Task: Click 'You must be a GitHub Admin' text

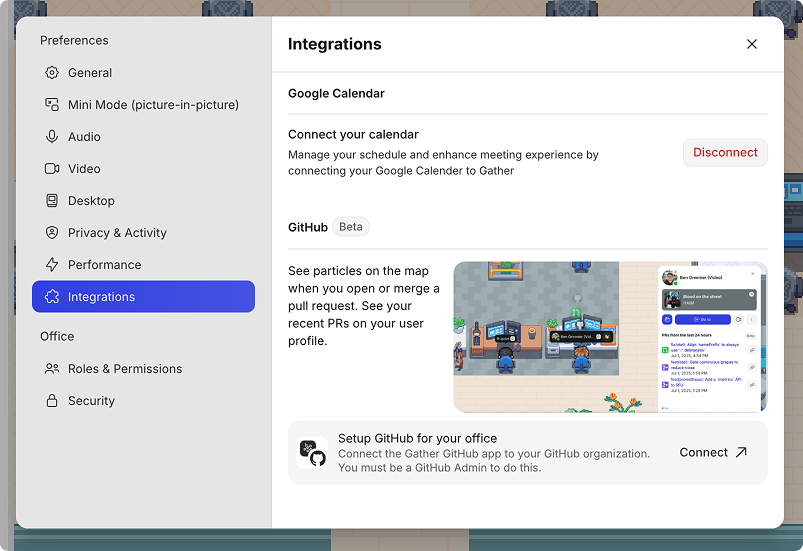Action: [x=439, y=468]
